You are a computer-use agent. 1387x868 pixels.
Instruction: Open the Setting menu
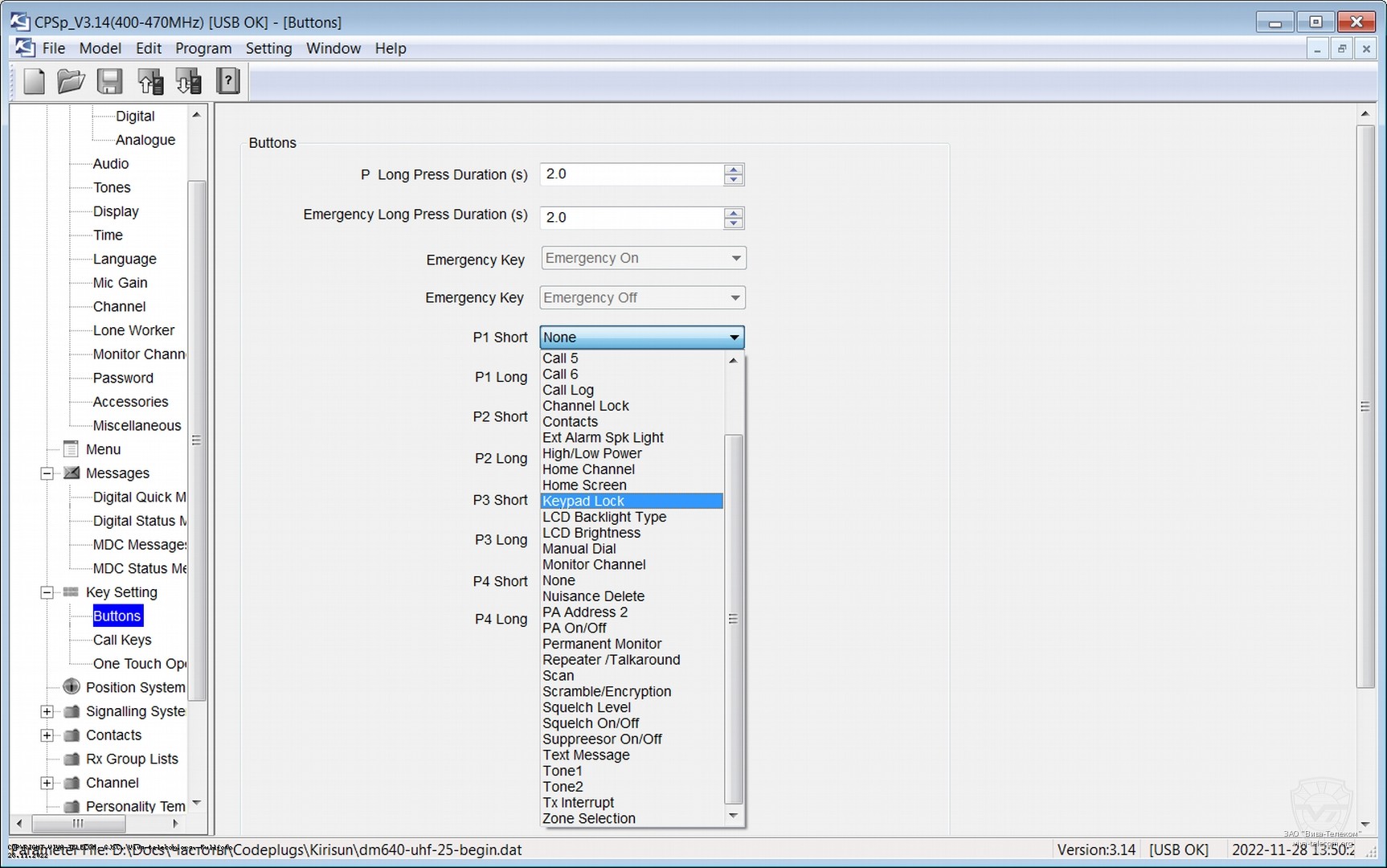(268, 48)
